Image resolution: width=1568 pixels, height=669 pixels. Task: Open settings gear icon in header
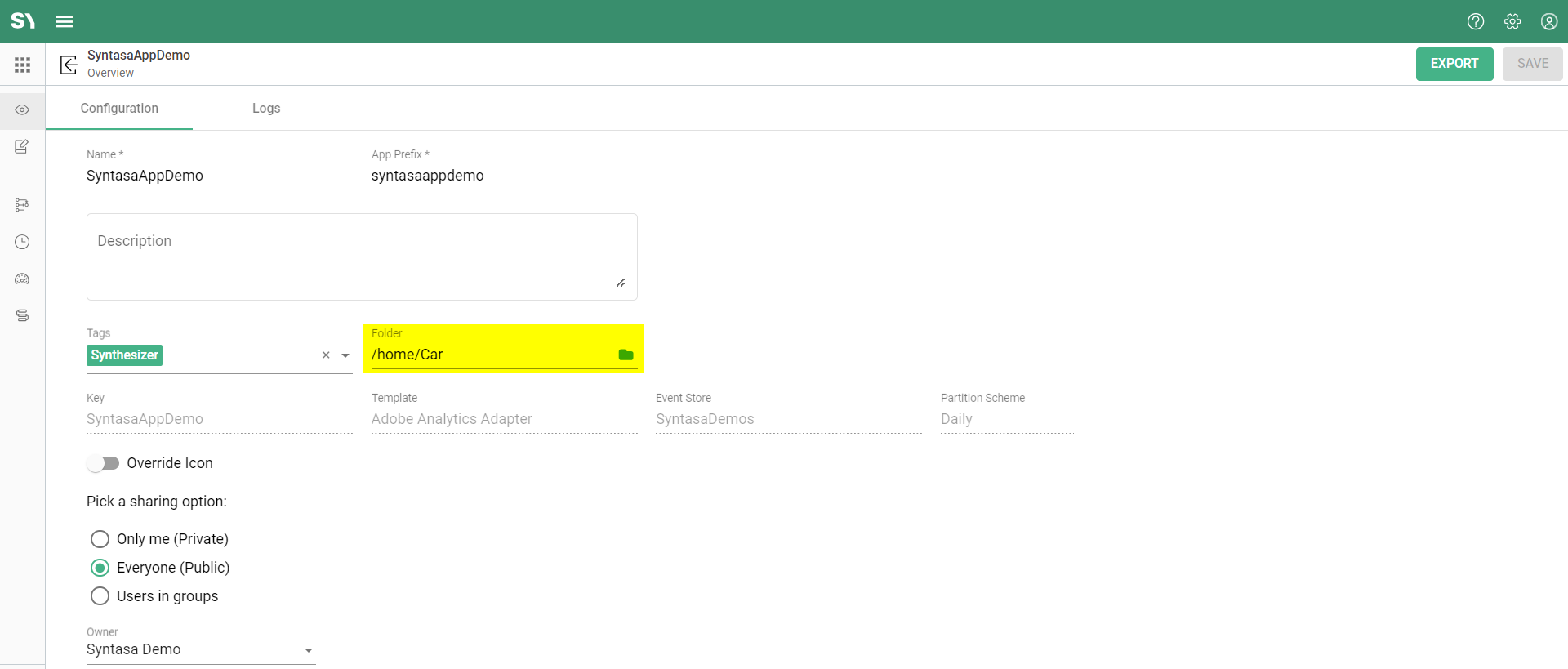[1512, 21]
